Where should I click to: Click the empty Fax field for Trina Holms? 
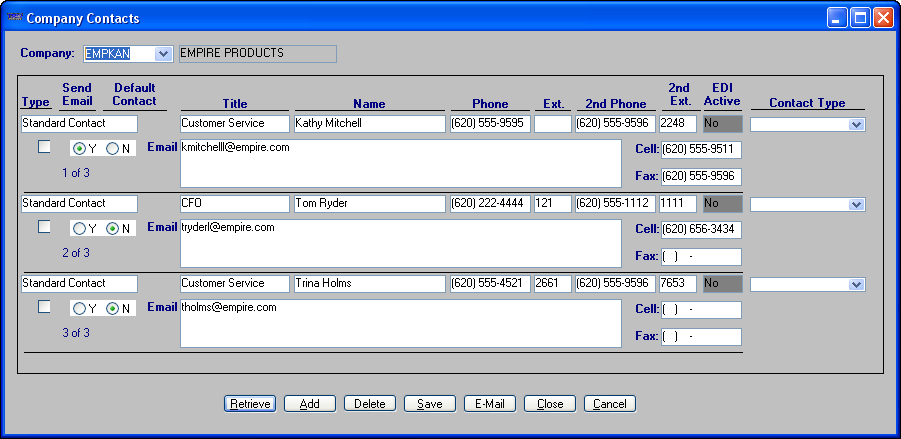coord(700,337)
